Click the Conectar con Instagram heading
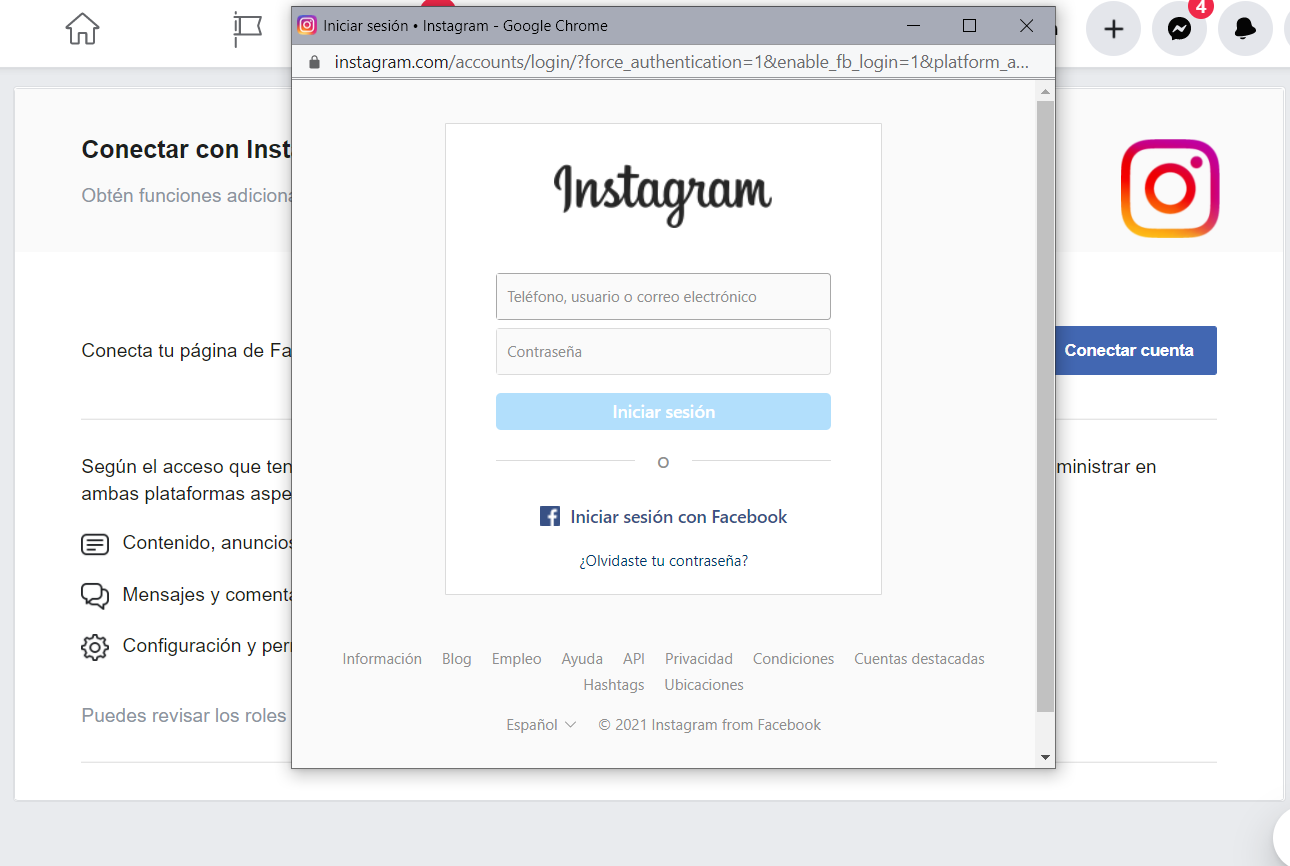 pos(186,149)
